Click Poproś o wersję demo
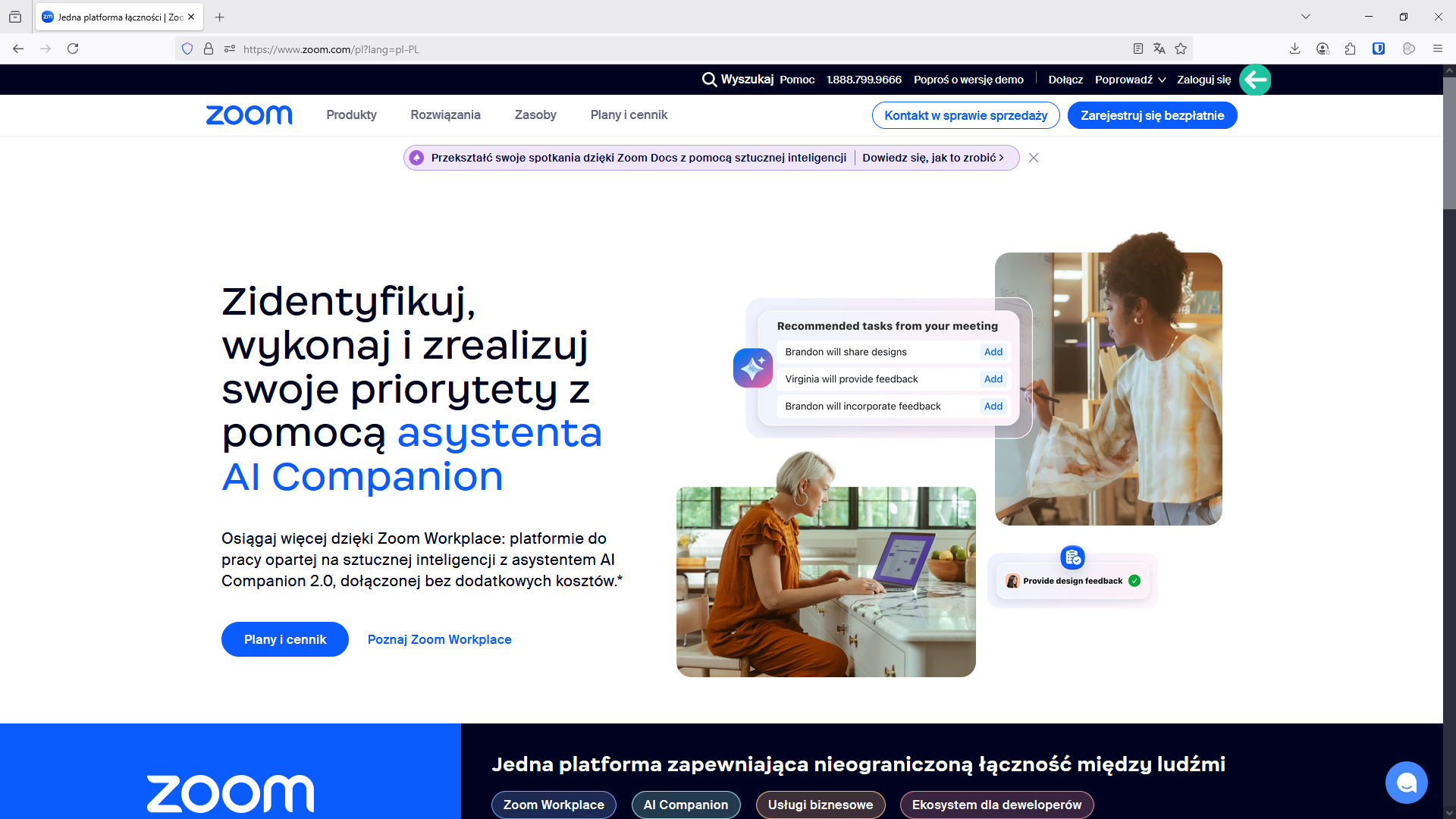Screen dimensions: 1456x819 [968, 80]
